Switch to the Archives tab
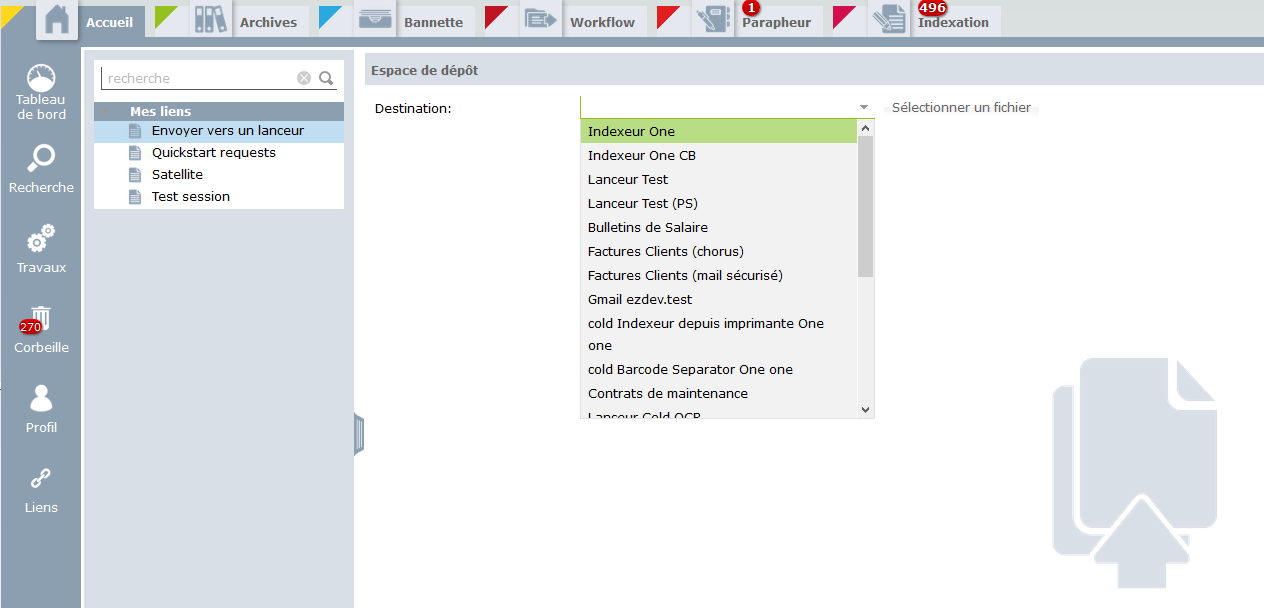1264x608 pixels. coord(268,22)
